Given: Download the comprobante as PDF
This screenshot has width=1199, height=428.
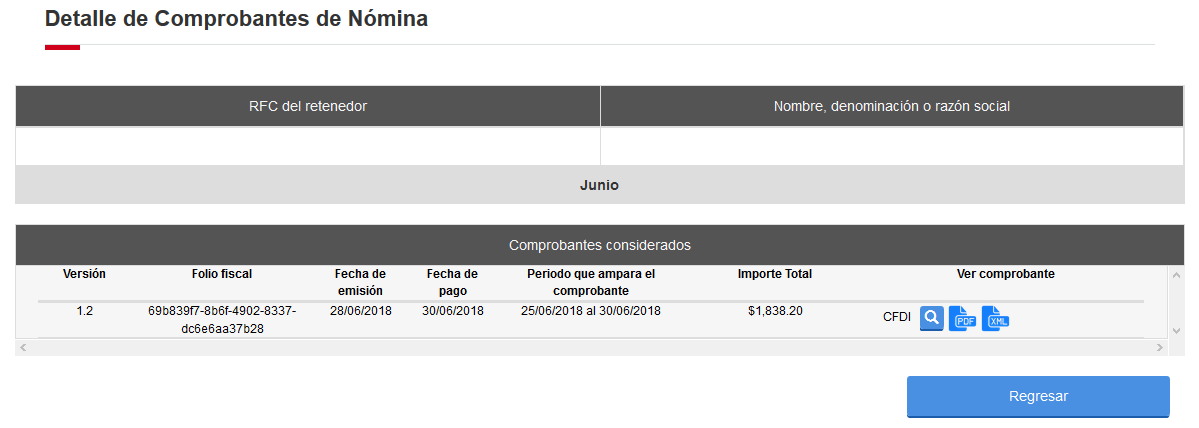Looking at the screenshot, I should click(963, 319).
